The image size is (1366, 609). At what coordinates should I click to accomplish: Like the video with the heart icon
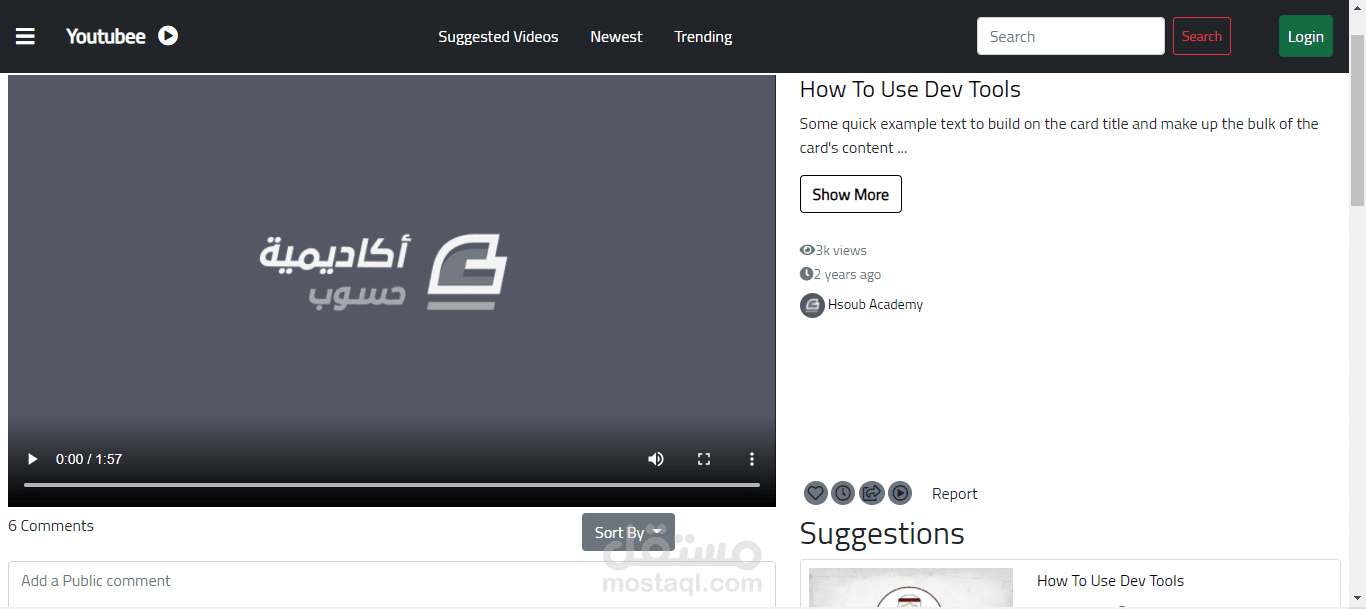point(816,493)
